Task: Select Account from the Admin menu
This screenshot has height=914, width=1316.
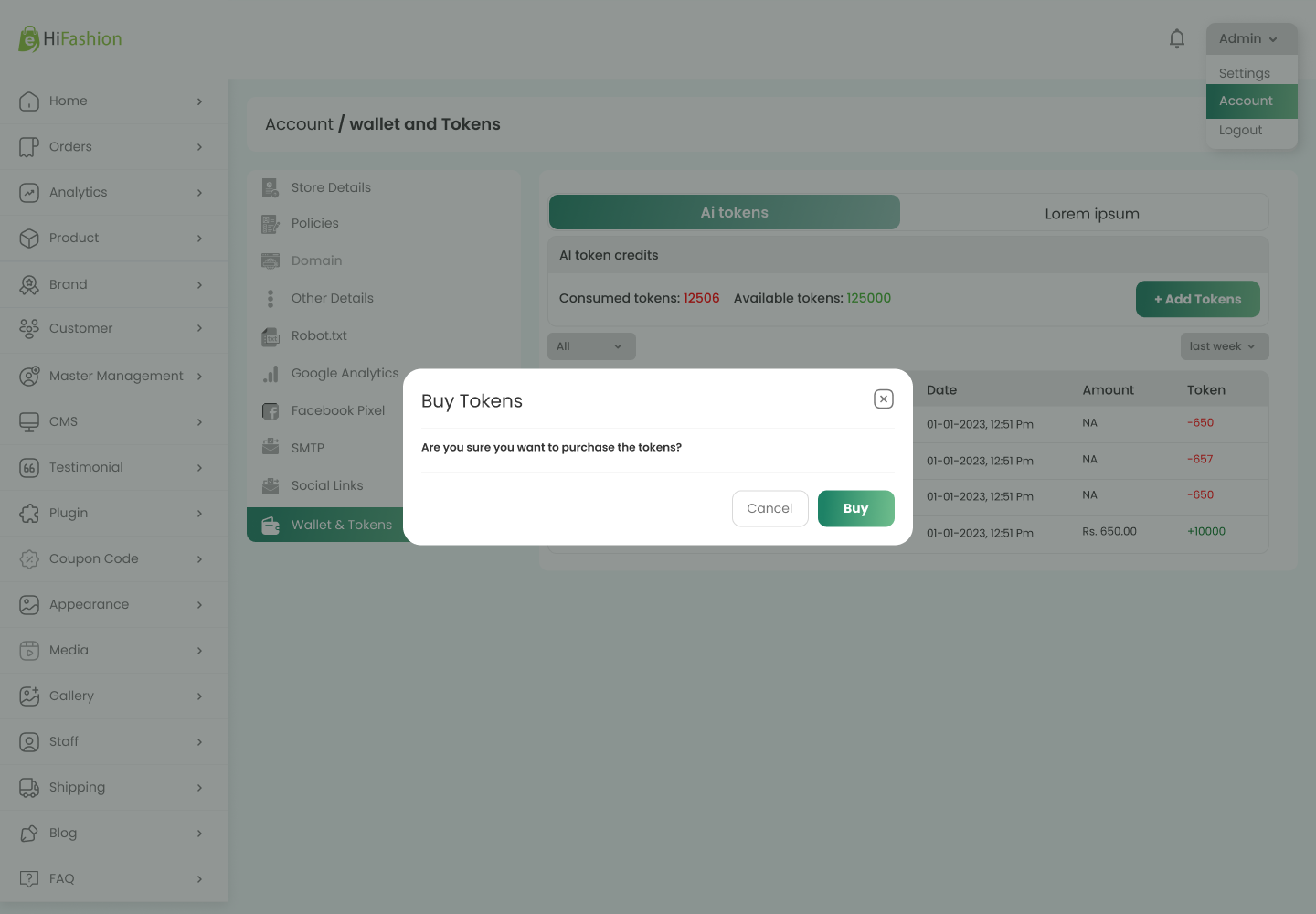Action: tap(1251, 101)
